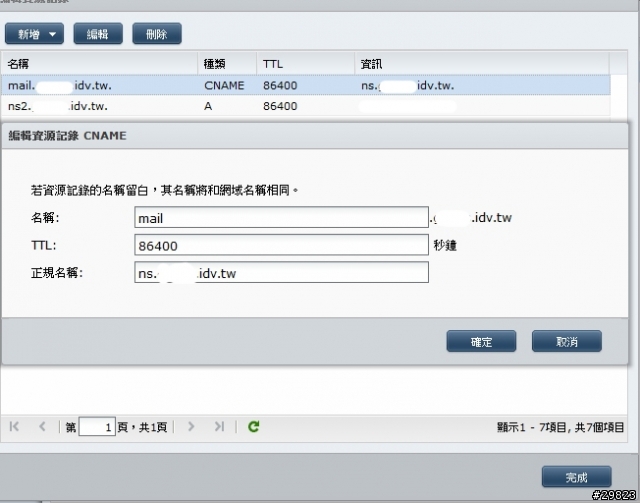640x503 pixels.
Task: Click the 86400 TTL cell of ns2 row
Action: (x=280, y=106)
